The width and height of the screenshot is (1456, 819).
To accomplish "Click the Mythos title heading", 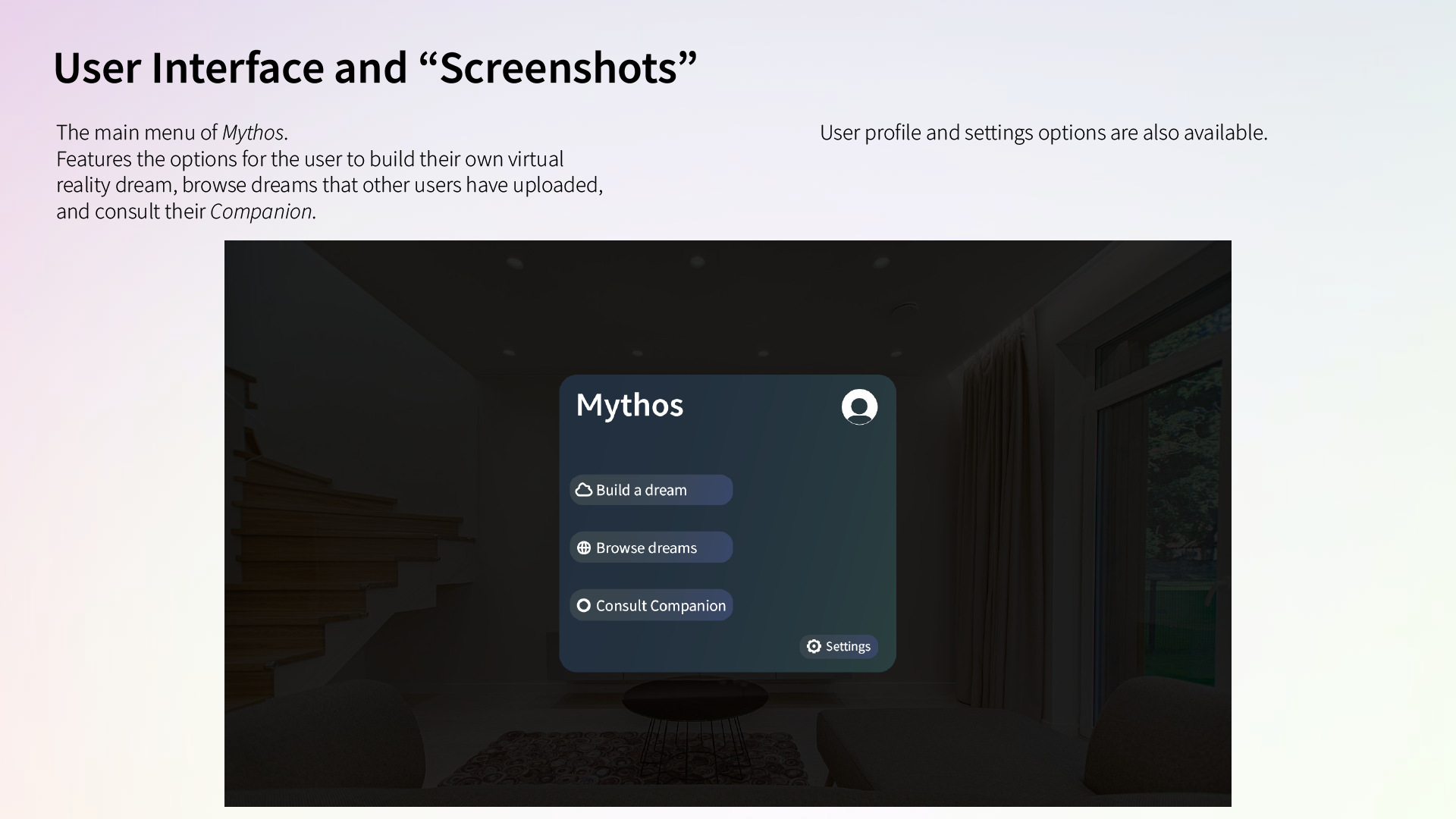I will coord(629,405).
